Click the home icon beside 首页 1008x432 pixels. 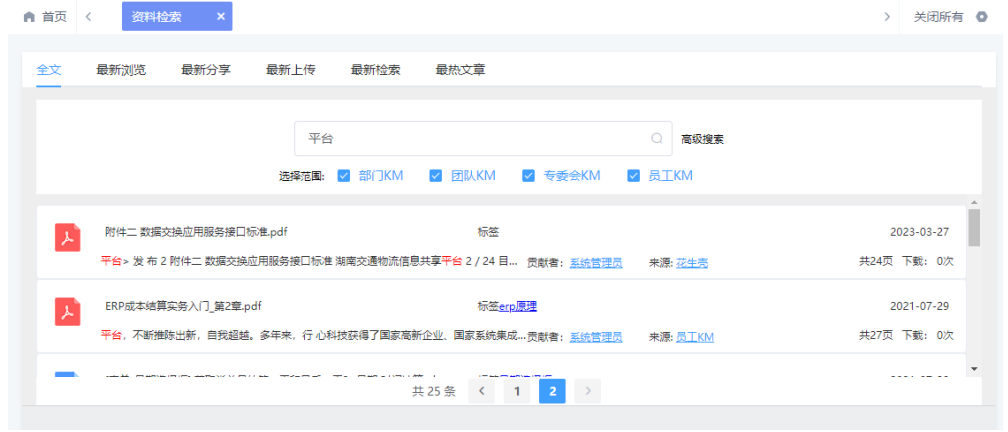[29, 17]
